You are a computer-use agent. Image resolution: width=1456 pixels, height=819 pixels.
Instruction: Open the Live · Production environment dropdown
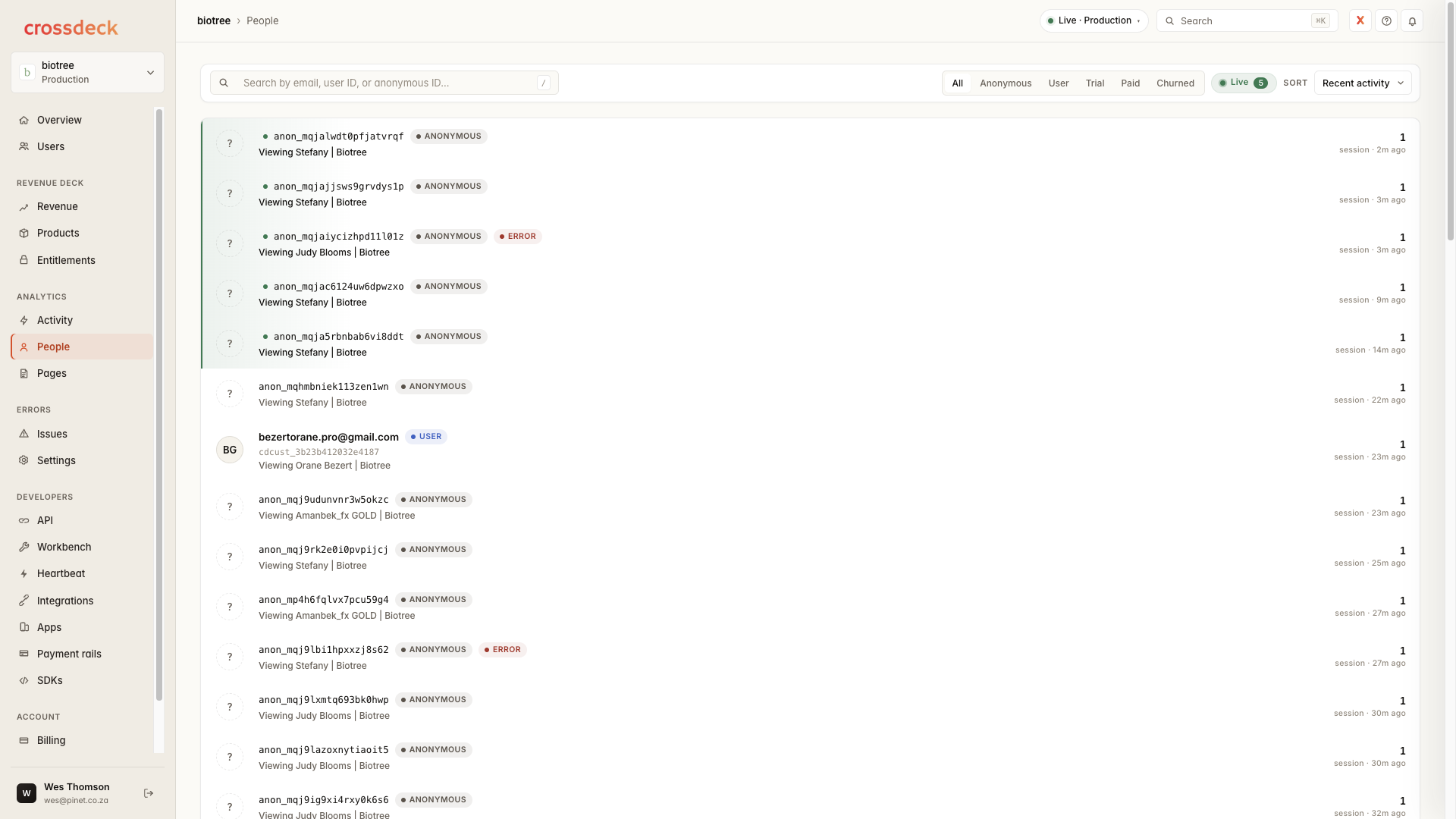tap(1094, 20)
